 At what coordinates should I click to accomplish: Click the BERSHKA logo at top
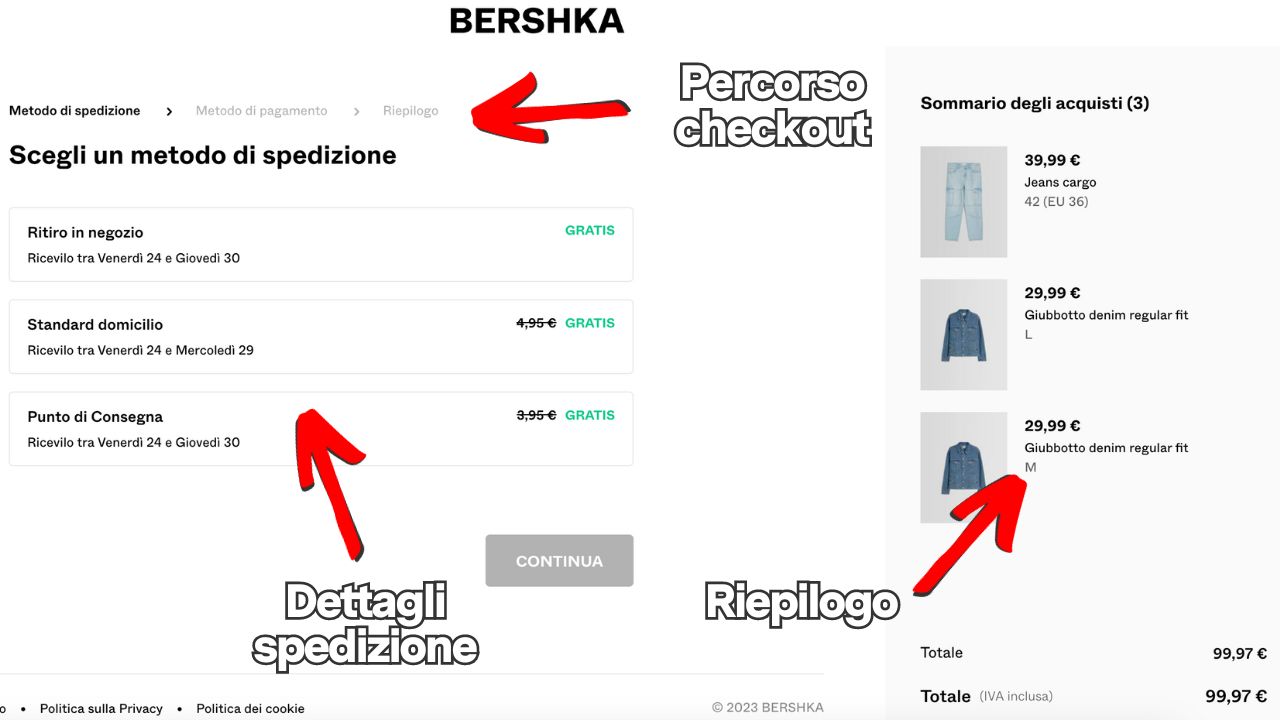point(537,18)
